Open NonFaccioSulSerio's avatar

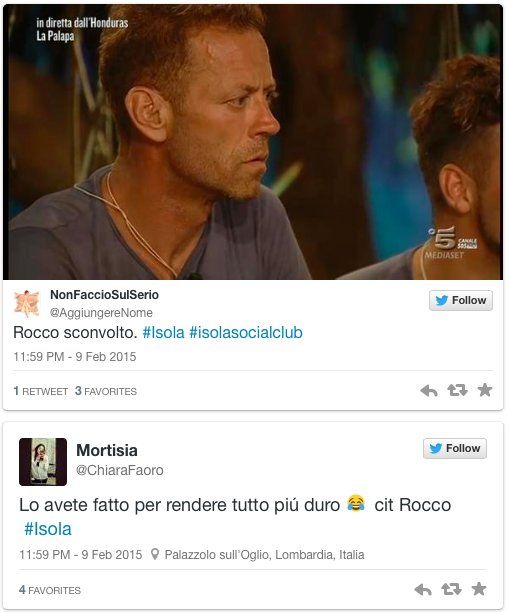[27, 303]
